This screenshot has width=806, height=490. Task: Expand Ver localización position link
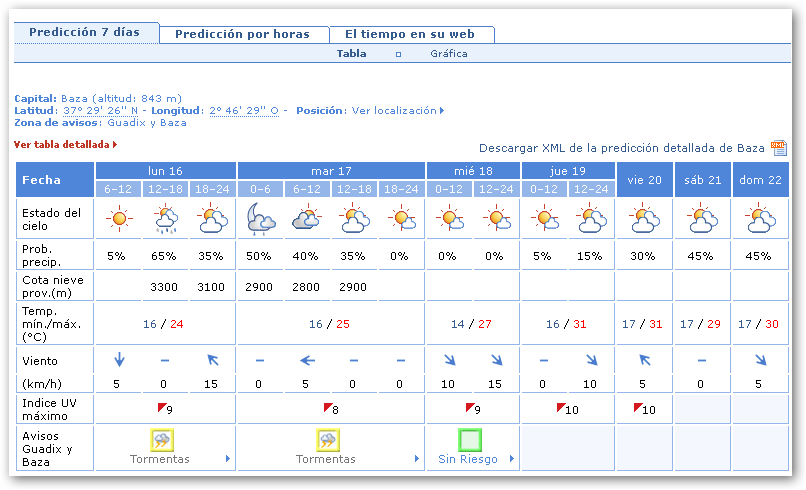pyautogui.click(x=397, y=110)
